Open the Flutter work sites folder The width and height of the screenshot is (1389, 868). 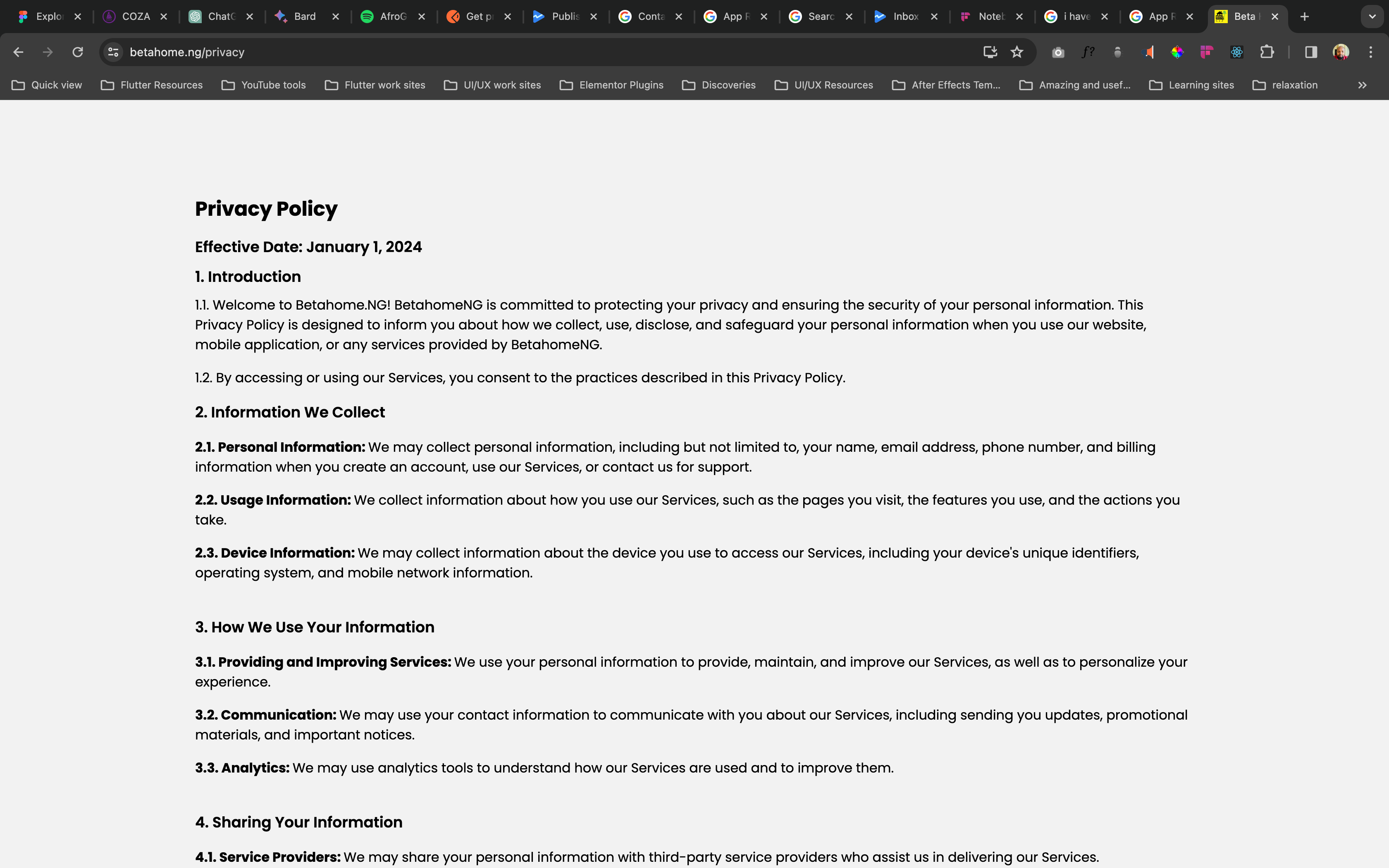pos(375,85)
